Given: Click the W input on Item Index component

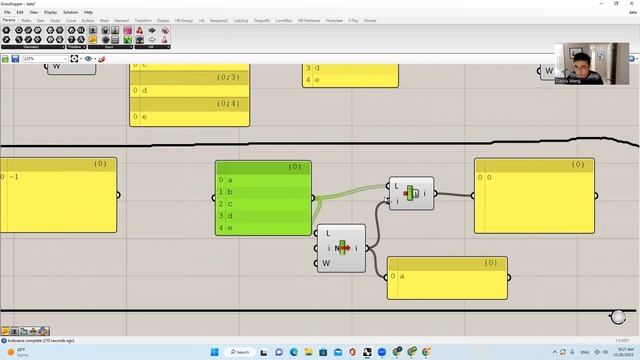Looking at the screenshot, I should 326,263.
